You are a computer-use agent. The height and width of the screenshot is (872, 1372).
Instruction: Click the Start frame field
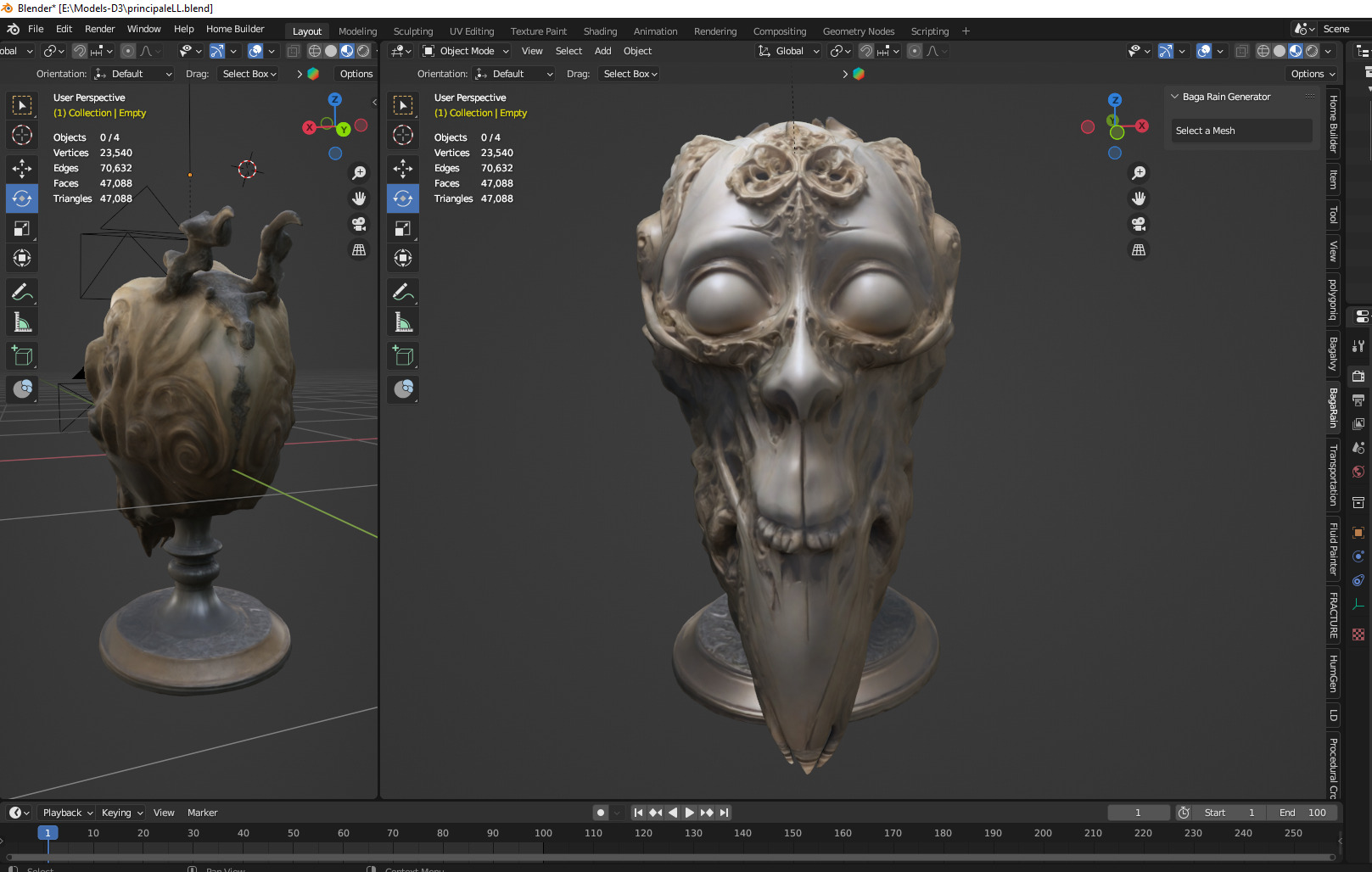[x=1229, y=813]
